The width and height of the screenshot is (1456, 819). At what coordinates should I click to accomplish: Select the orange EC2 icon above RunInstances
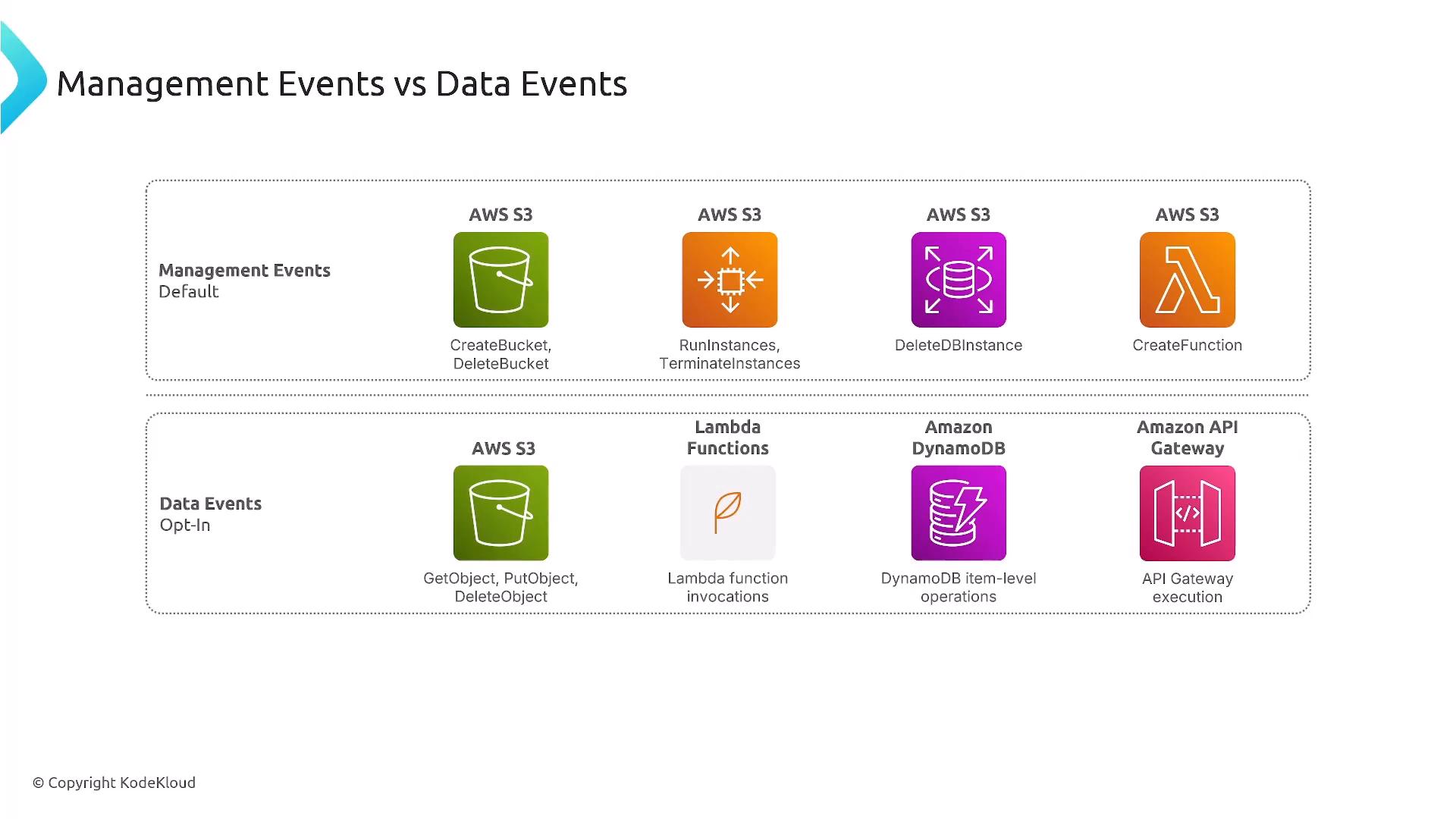click(x=730, y=280)
